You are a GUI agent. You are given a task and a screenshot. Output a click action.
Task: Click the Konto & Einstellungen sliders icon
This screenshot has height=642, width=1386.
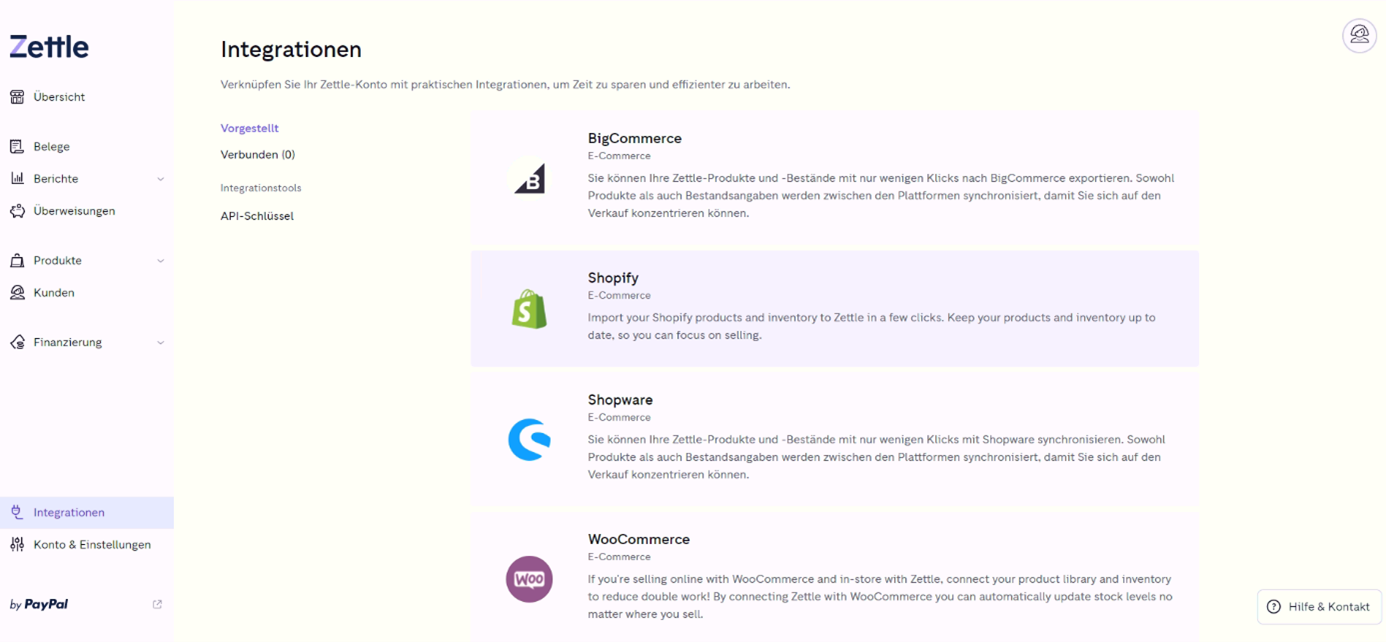pyautogui.click(x=17, y=545)
